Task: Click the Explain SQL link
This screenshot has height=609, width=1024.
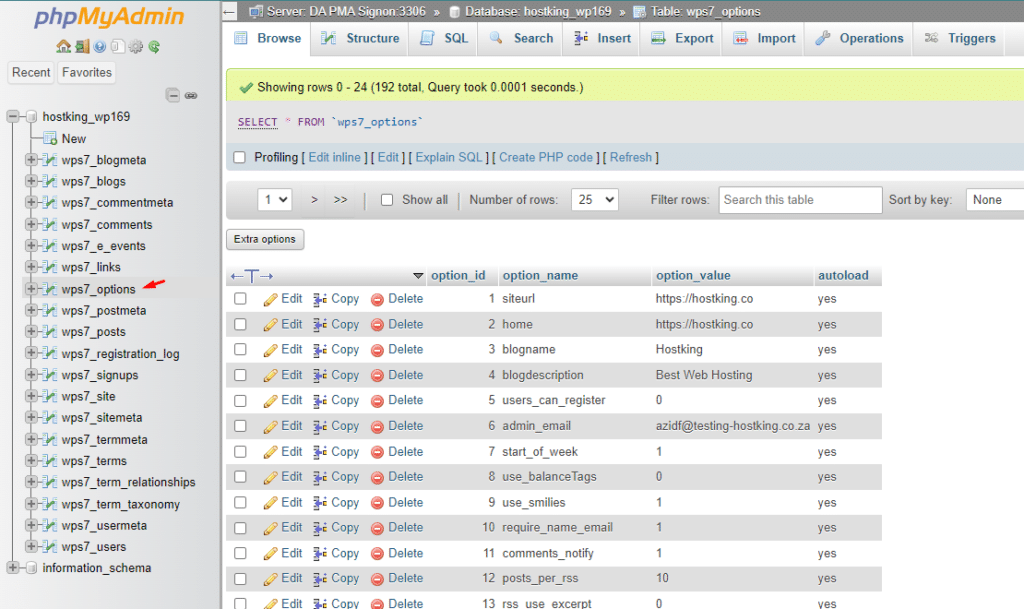Action: coord(449,157)
